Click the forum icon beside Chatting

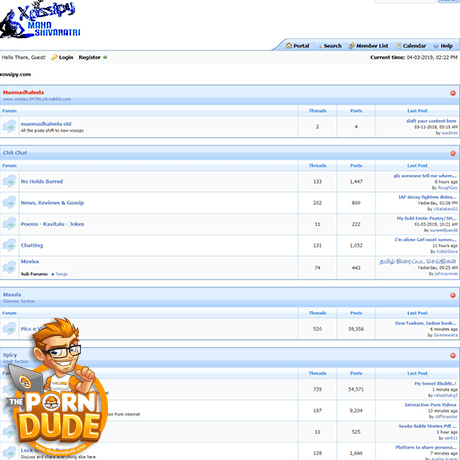tap(9, 245)
